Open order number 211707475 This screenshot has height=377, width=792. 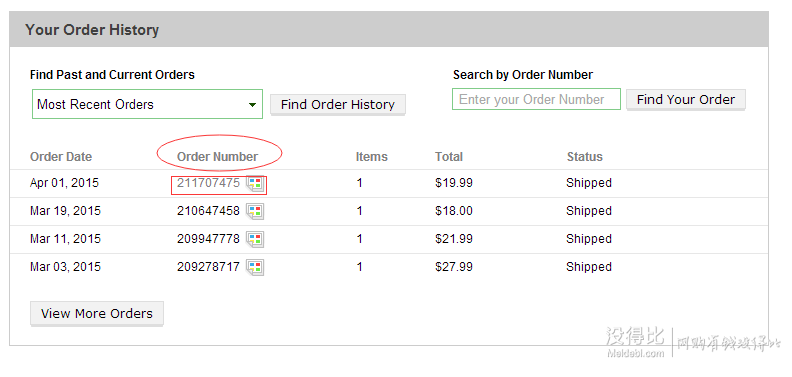click(208, 183)
